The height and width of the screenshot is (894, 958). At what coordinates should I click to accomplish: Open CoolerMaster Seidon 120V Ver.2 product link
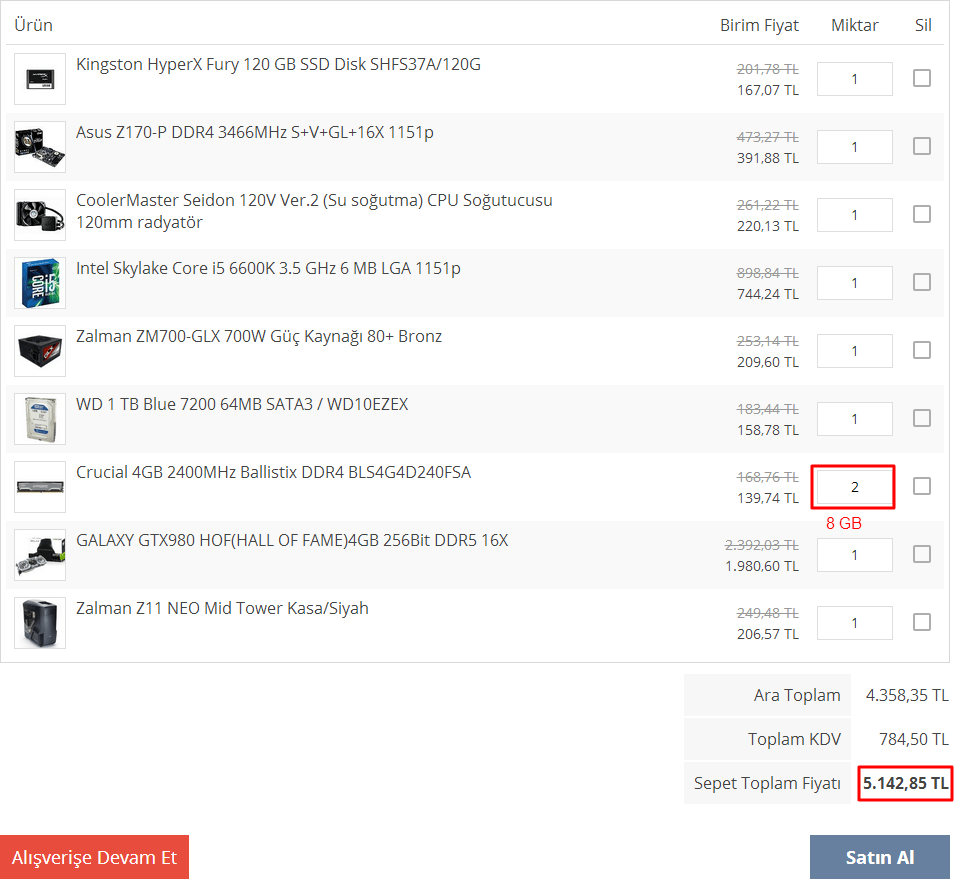click(x=314, y=211)
